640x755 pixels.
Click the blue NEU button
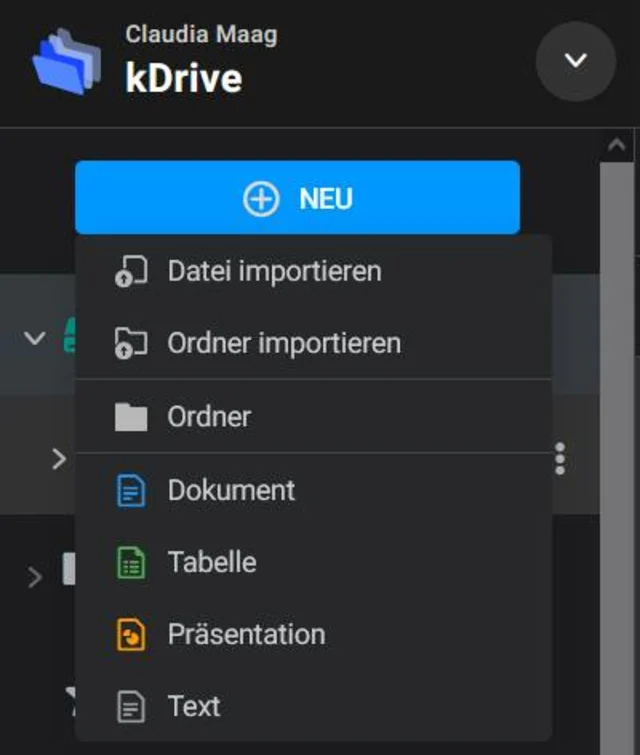(298, 197)
